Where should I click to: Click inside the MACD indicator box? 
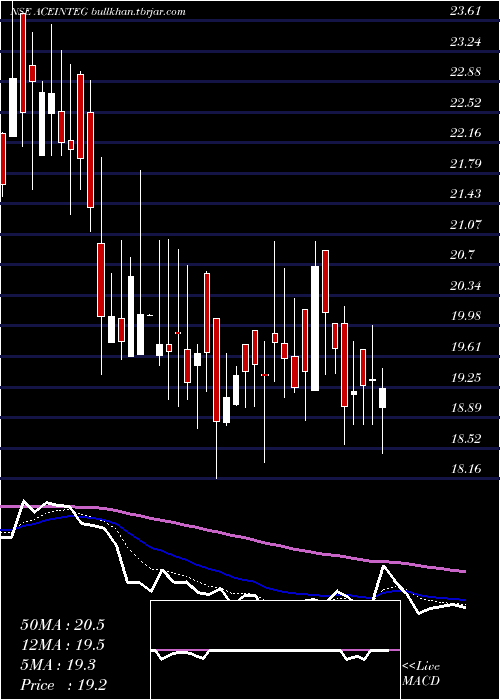pos(275,650)
